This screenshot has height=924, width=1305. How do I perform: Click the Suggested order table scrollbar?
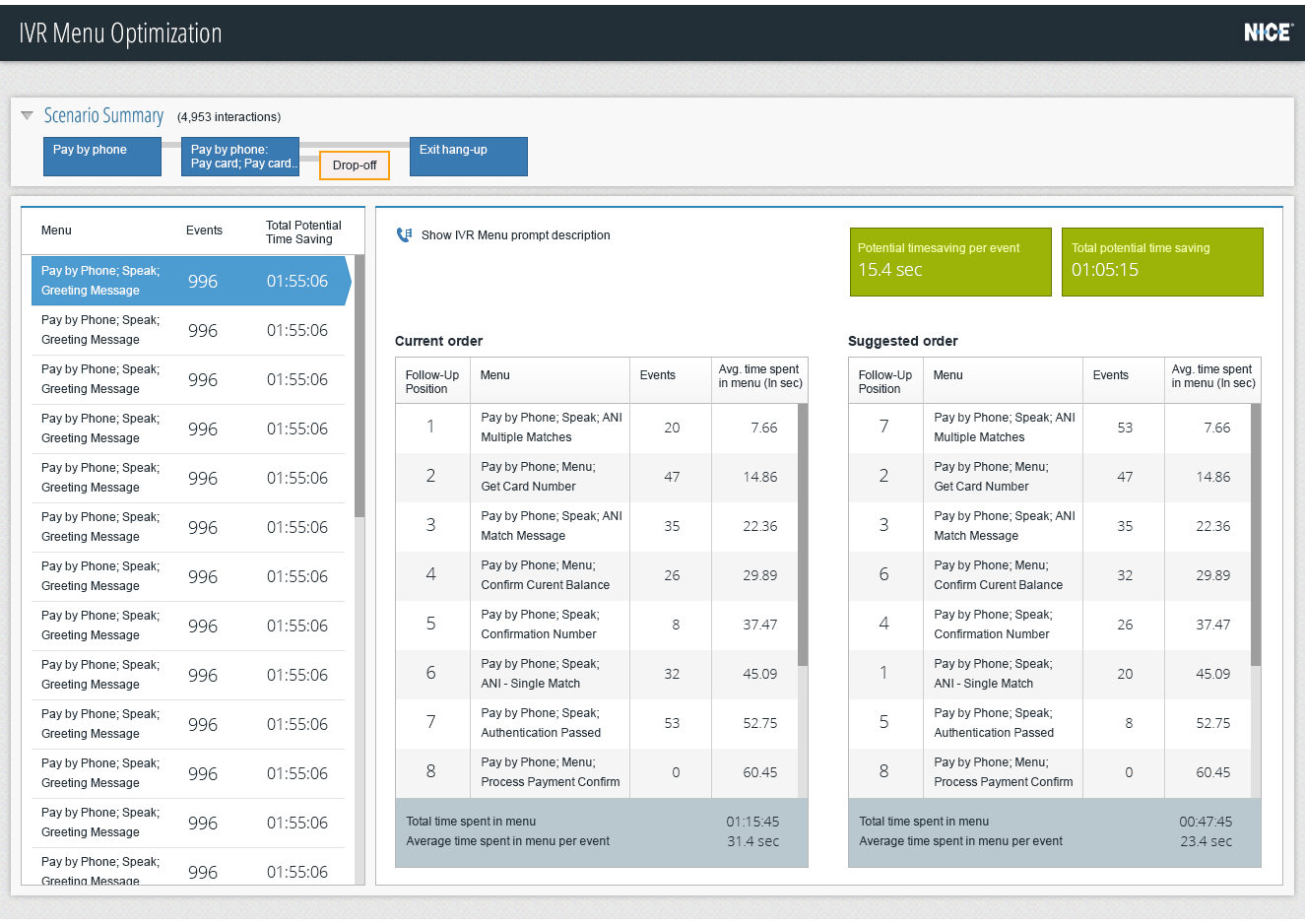(x=1256, y=535)
